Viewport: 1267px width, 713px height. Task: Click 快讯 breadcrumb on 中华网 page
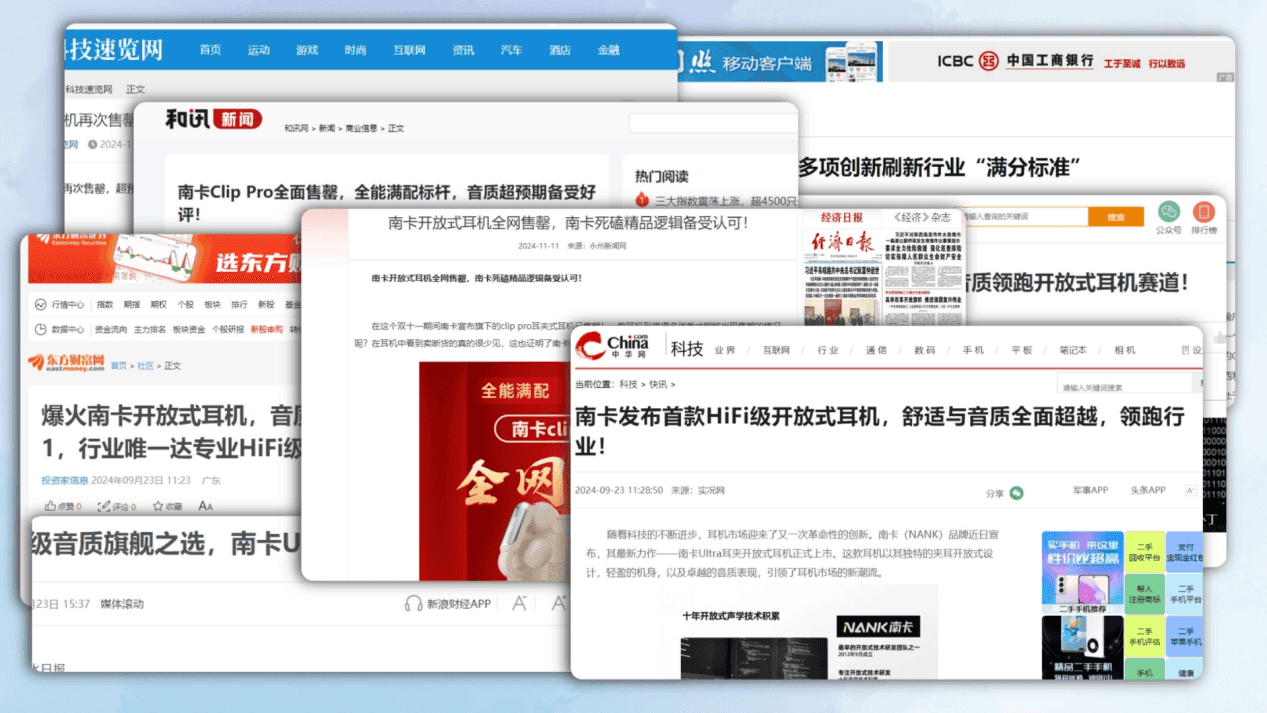(658, 384)
